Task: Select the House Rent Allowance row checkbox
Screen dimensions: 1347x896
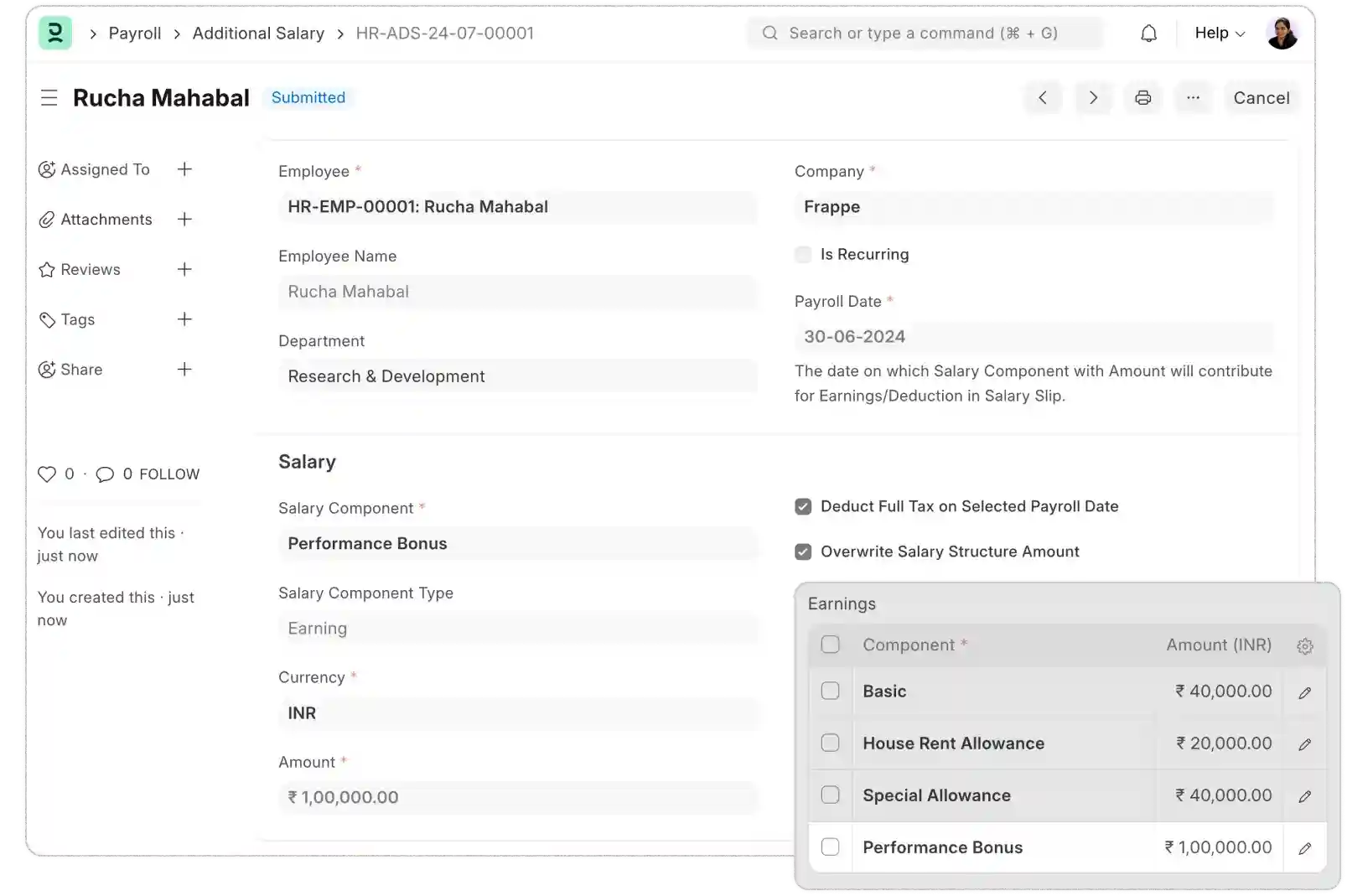Action: [x=830, y=743]
